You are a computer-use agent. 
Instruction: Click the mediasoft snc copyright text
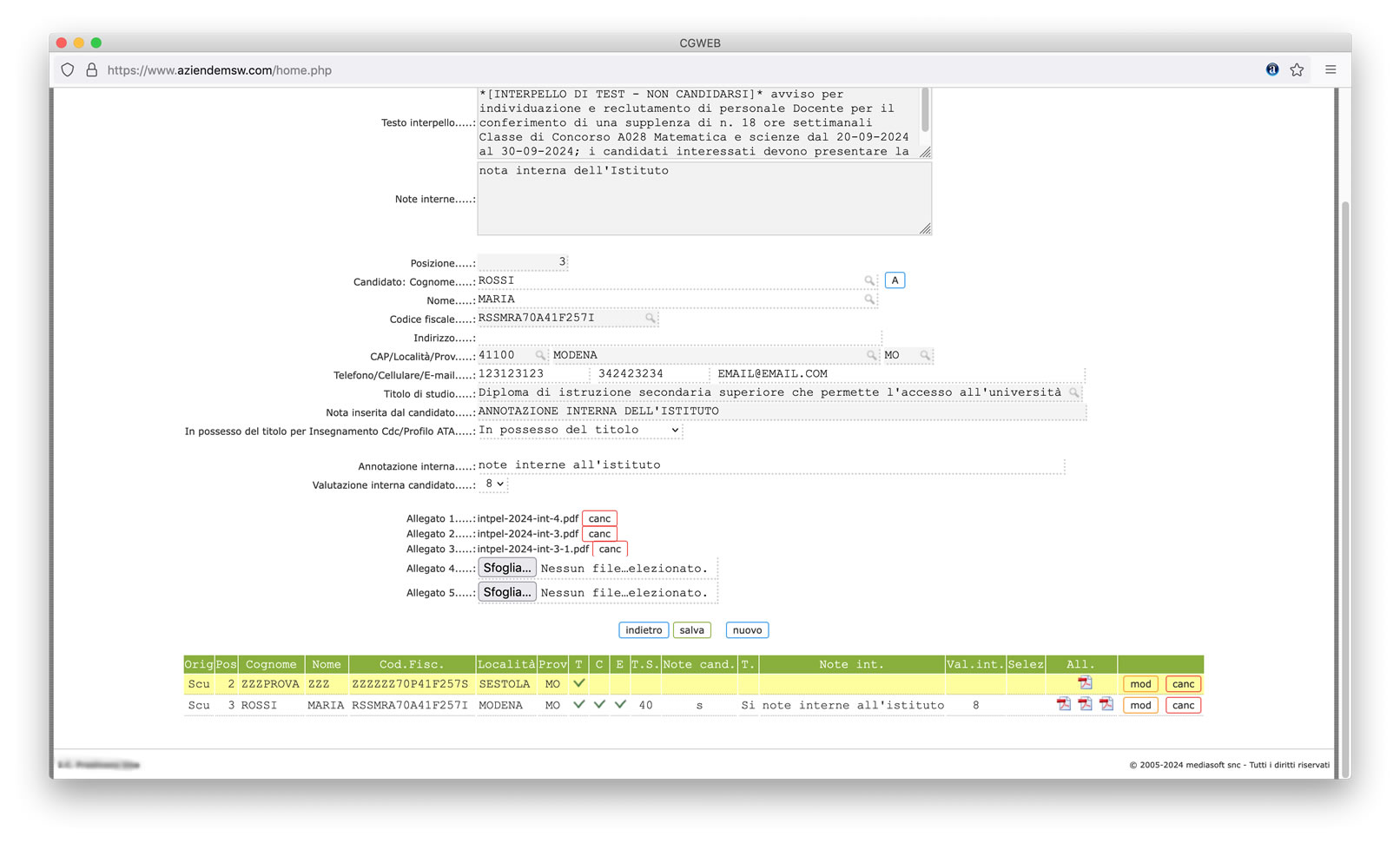tap(1229, 765)
